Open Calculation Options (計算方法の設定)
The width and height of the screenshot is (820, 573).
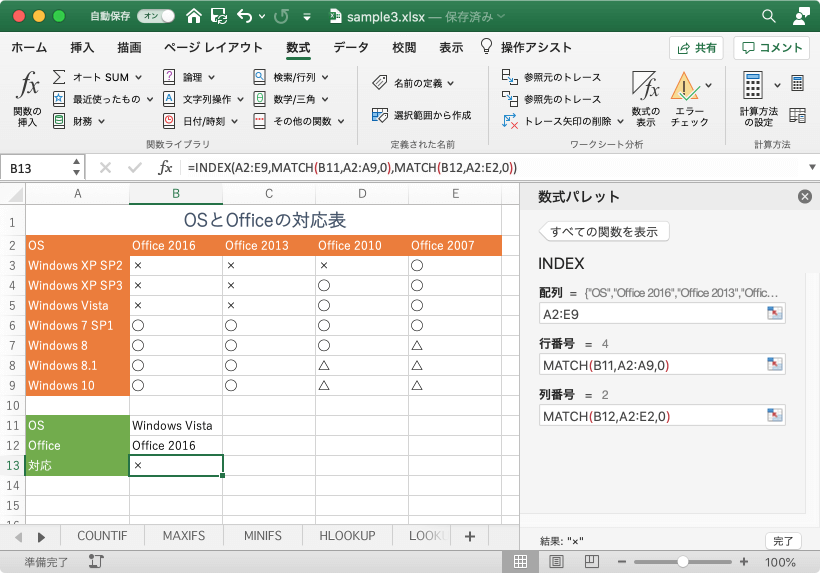point(758,99)
